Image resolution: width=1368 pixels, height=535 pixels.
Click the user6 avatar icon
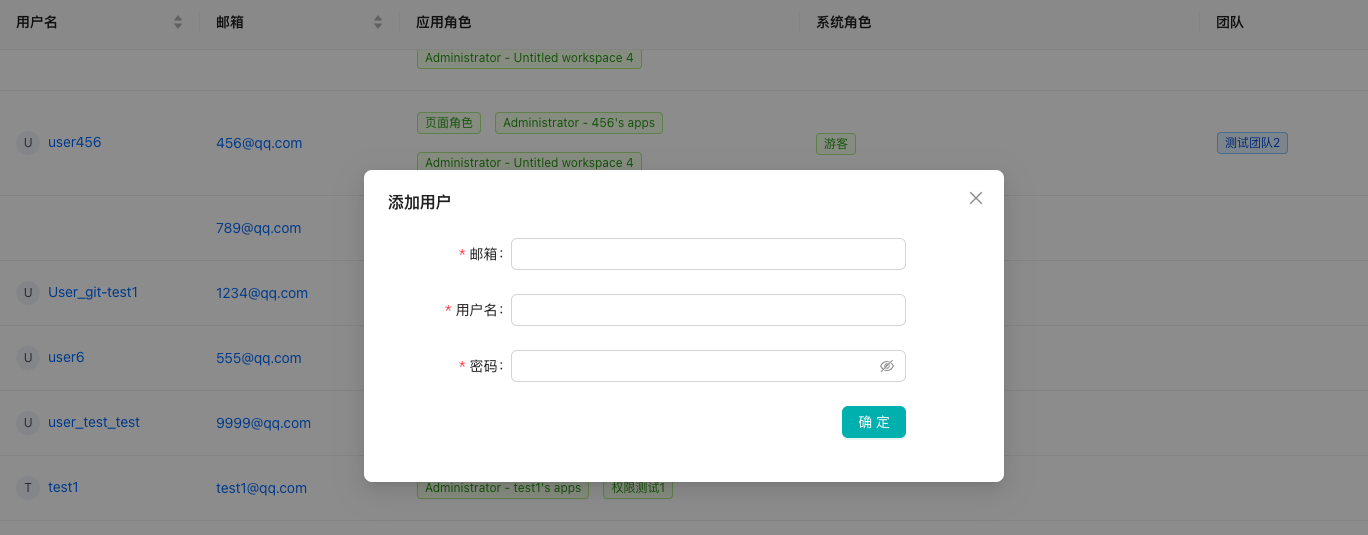[28, 358]
